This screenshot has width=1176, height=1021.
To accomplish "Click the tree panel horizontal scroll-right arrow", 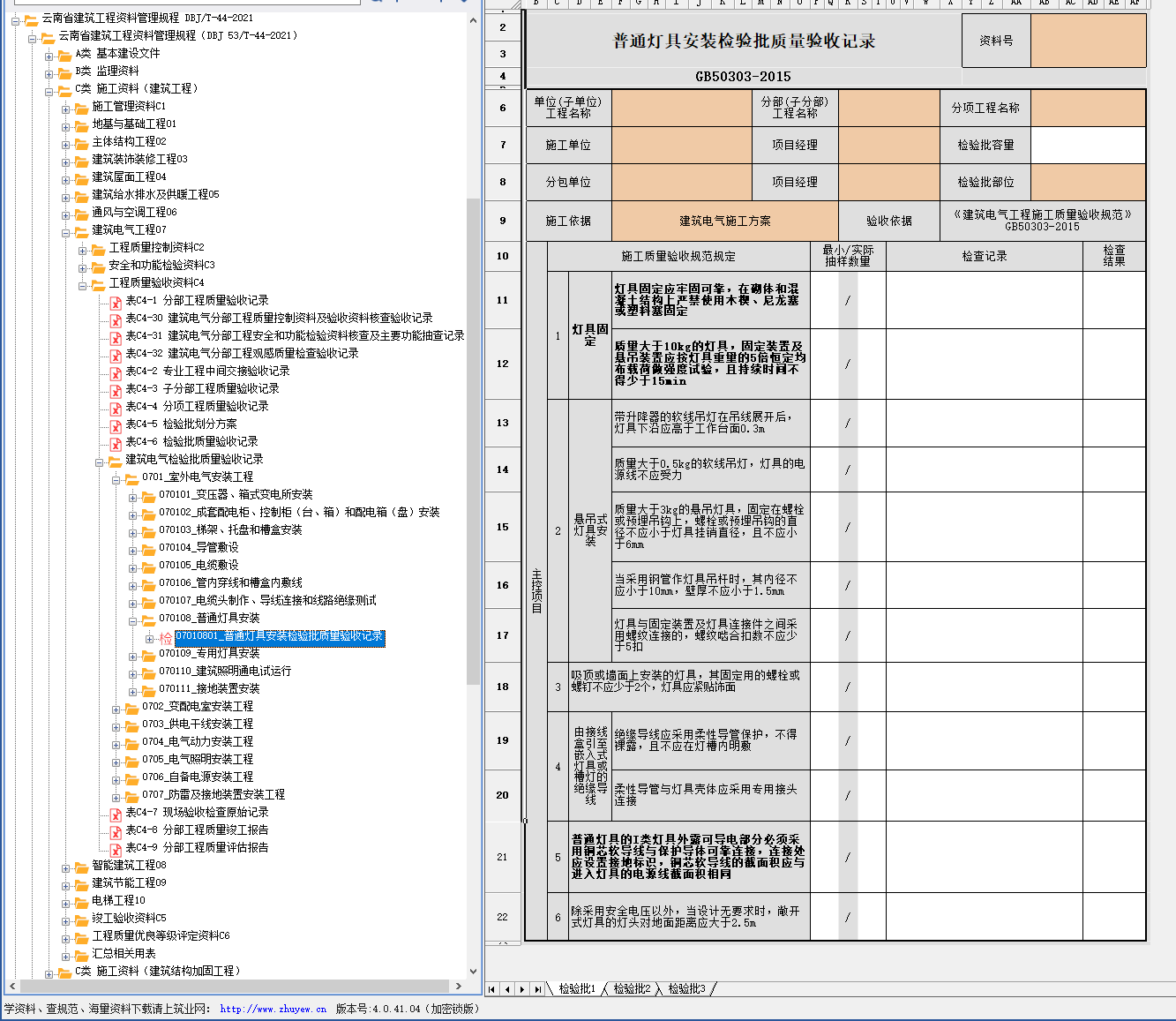I will [458, 986].
